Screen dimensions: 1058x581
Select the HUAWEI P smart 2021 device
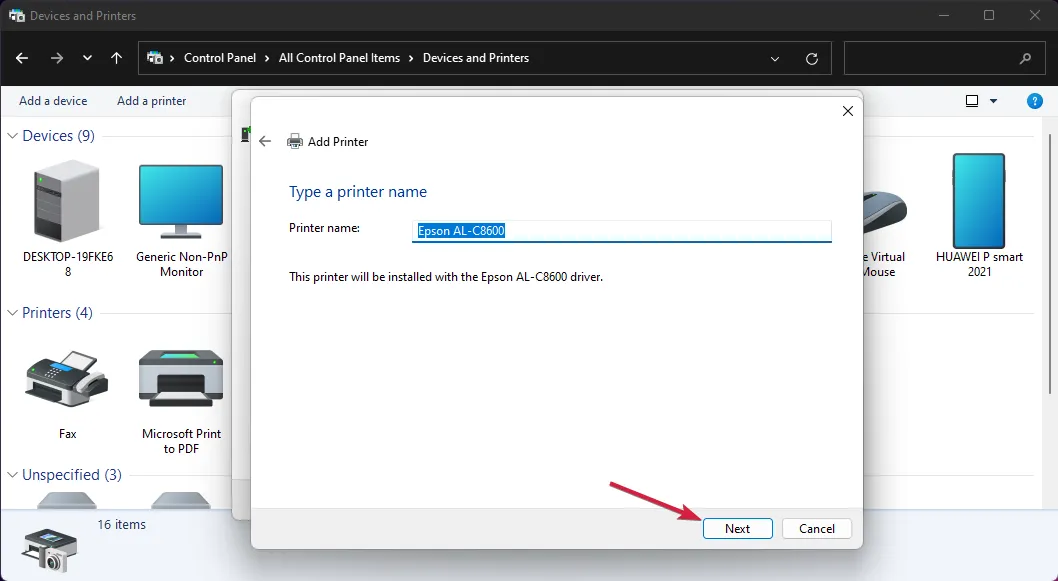pos(978,201)
